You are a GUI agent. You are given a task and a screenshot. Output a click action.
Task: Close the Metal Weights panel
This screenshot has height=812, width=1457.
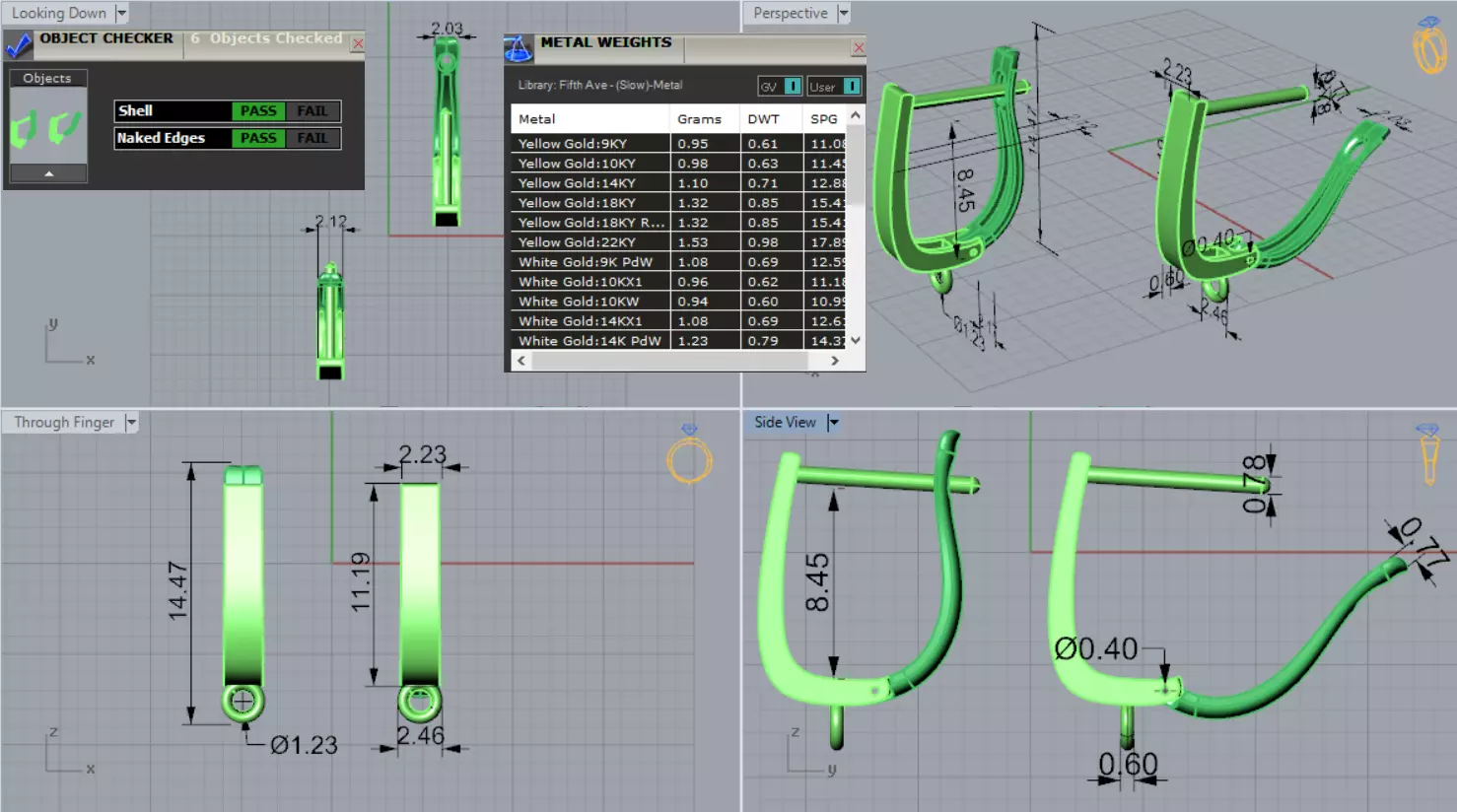(x=859, y=47)
